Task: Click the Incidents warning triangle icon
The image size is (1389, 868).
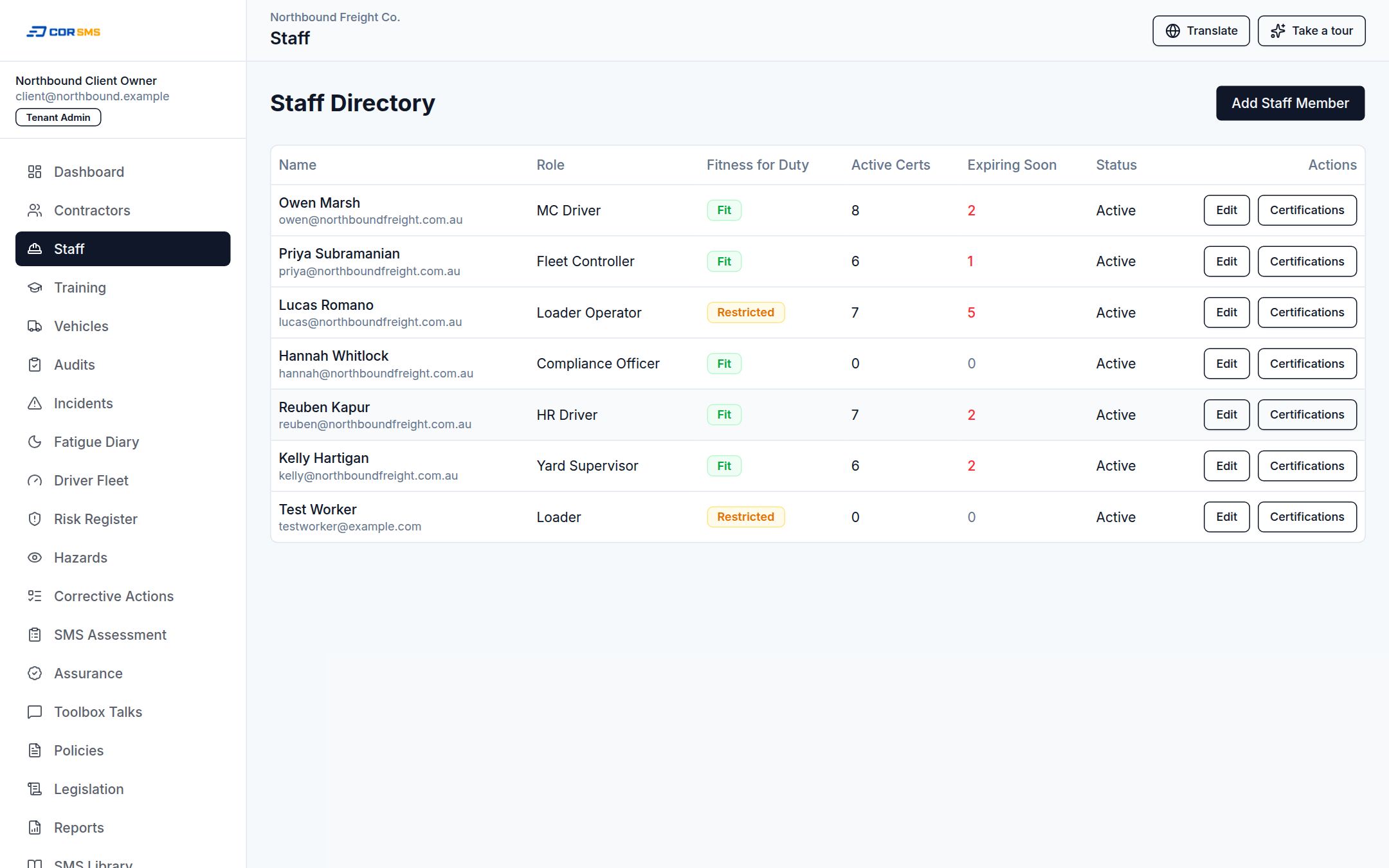Action: 35,403
